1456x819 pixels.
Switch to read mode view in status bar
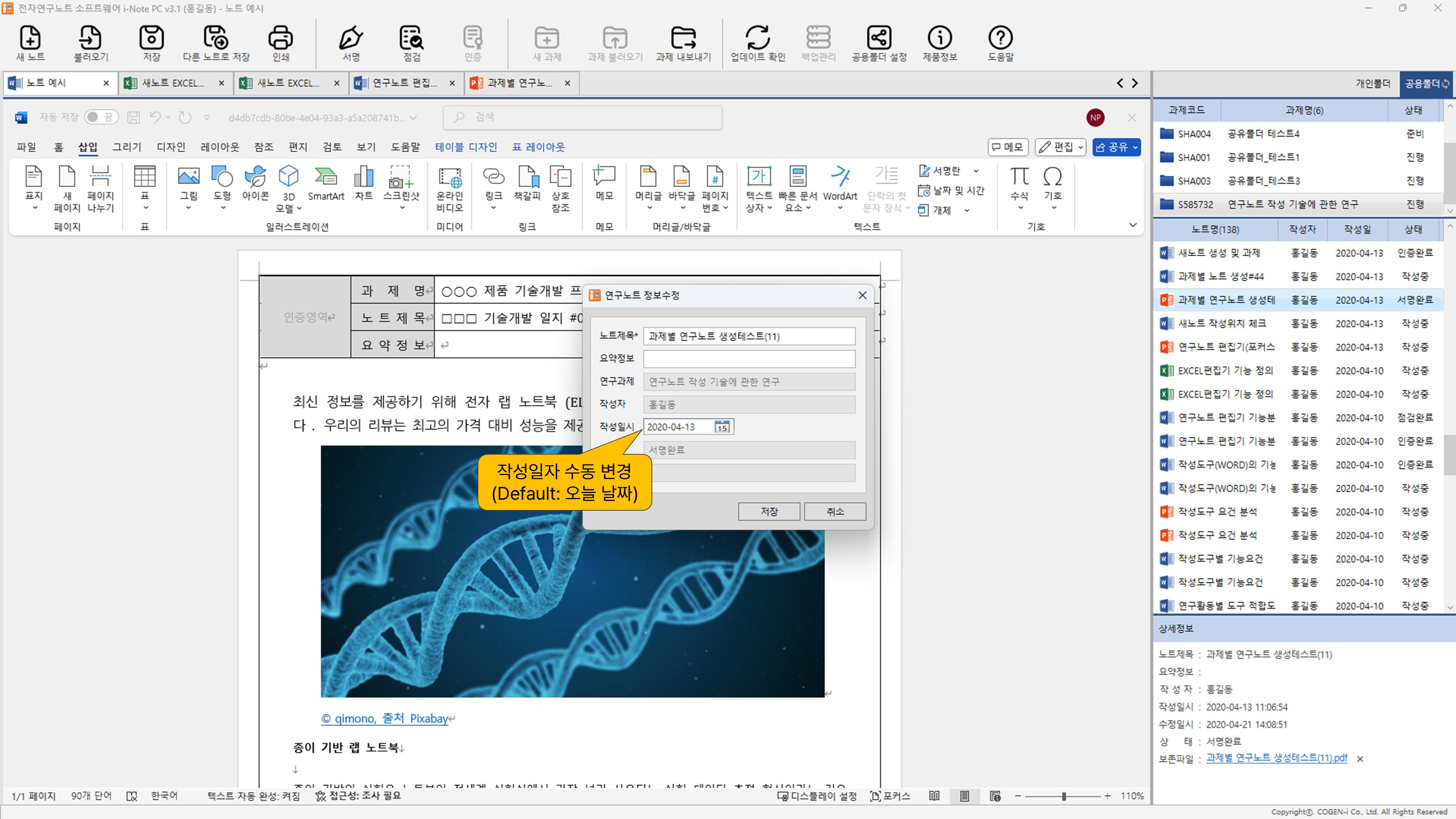click(934, 796)
